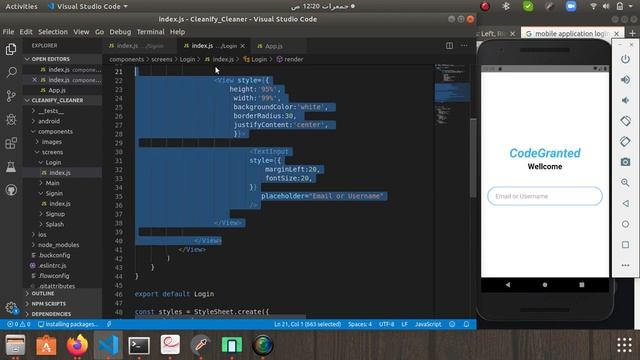Collapse the components folder
This screenshot has width=640, height=360.
(55, 131)
